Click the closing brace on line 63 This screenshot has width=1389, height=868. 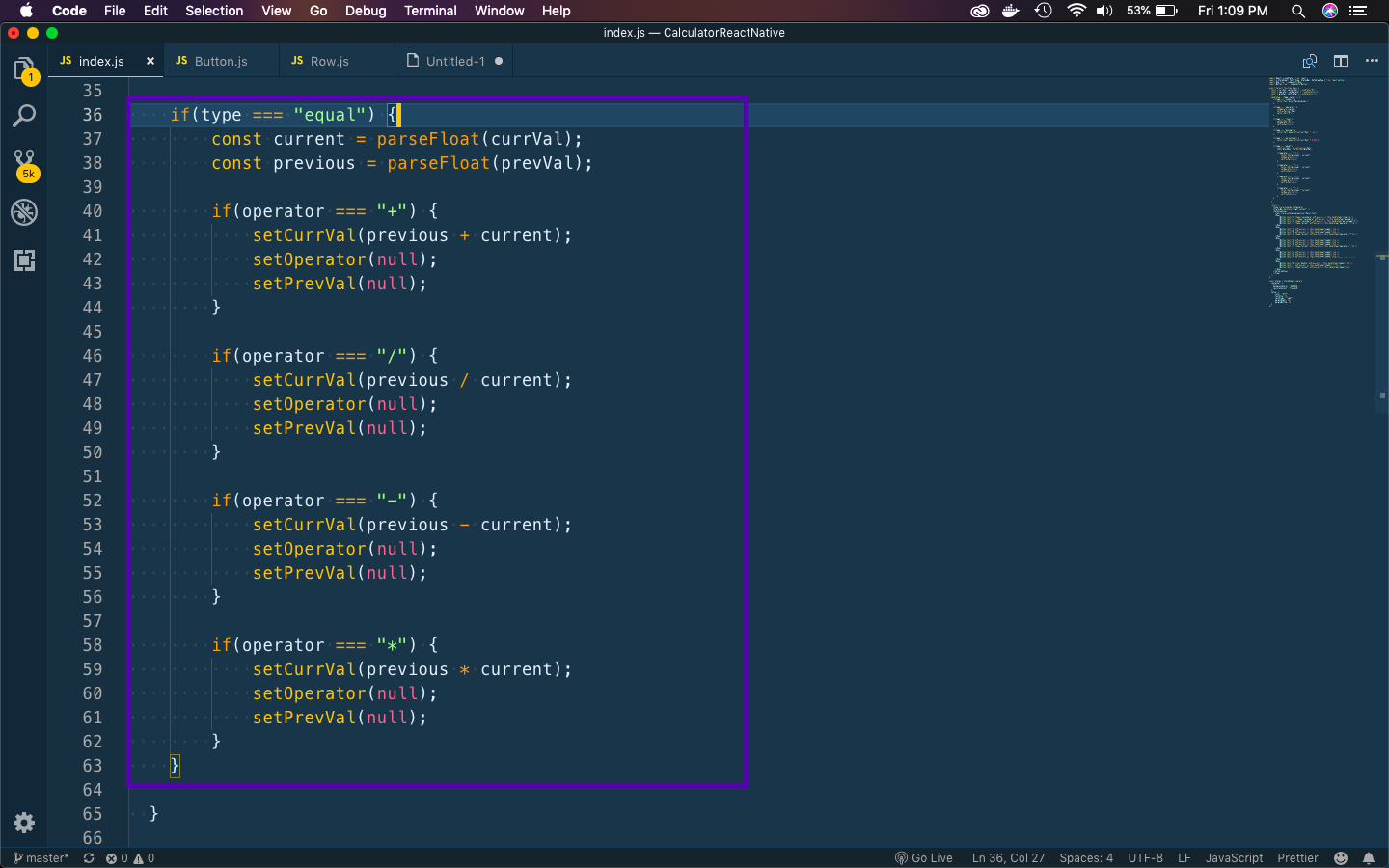click(175, 766)
